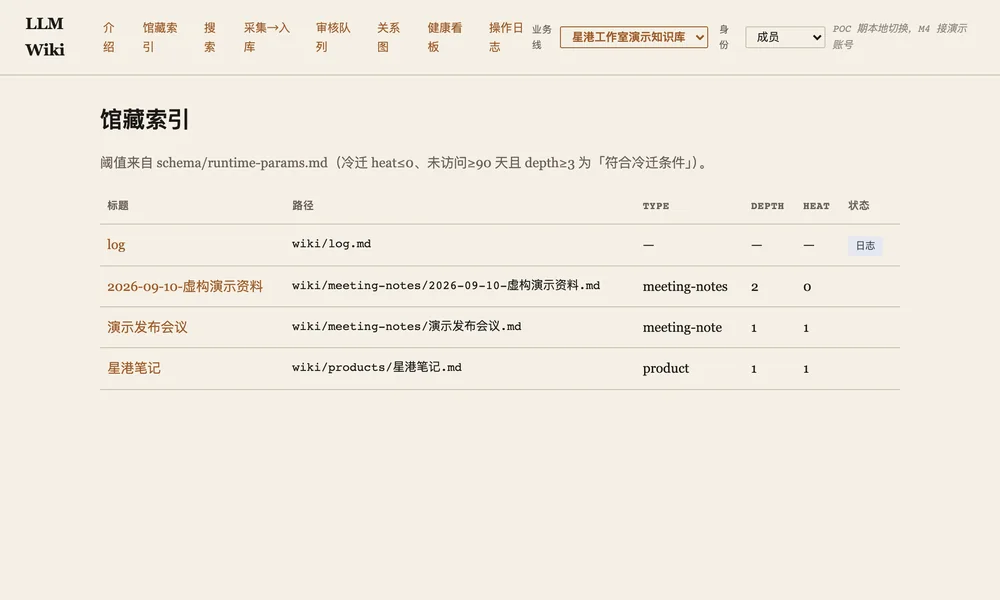Click depth value 2 in 虚构演示资料 row

(x=754, y=287)
